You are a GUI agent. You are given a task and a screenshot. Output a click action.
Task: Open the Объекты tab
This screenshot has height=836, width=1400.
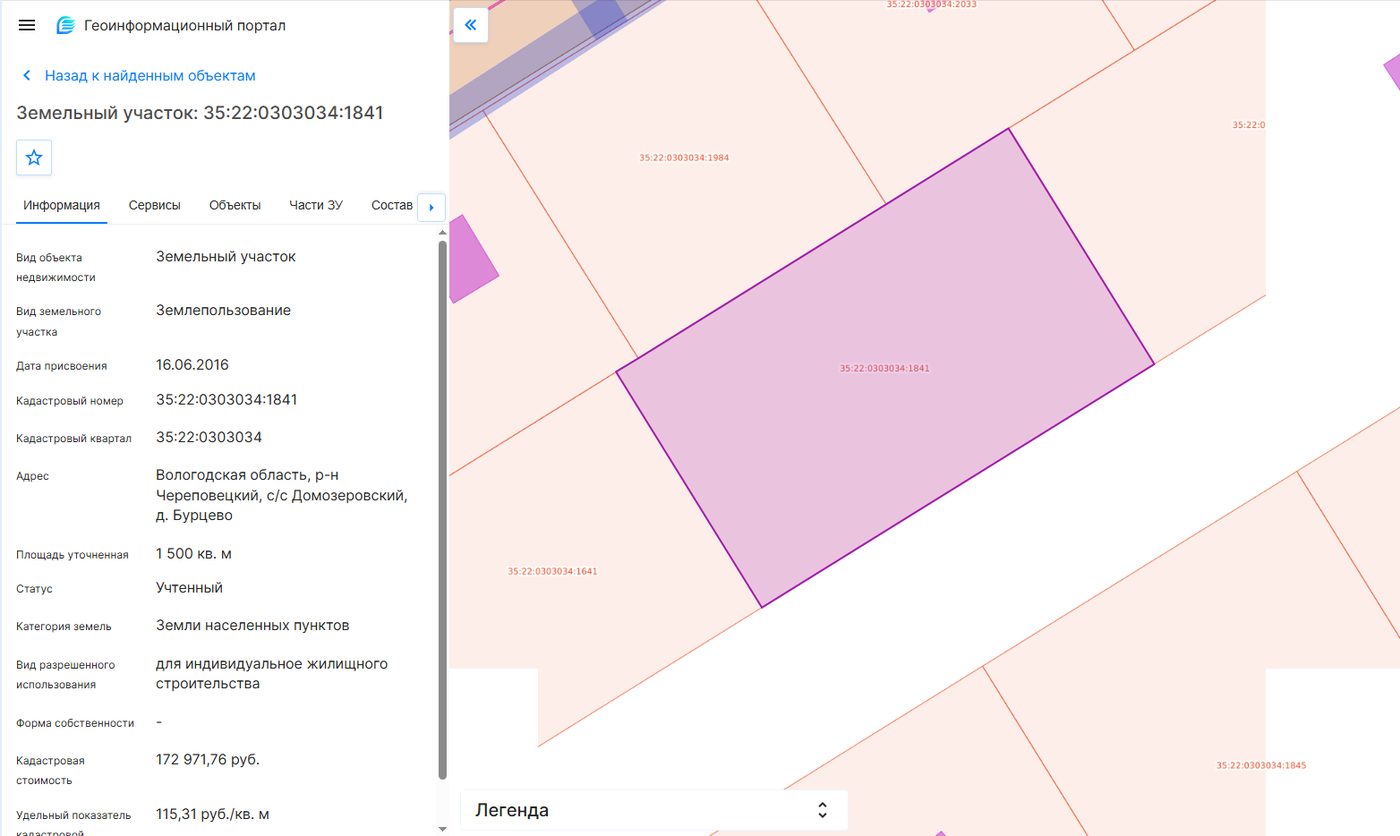pos(235,205)
